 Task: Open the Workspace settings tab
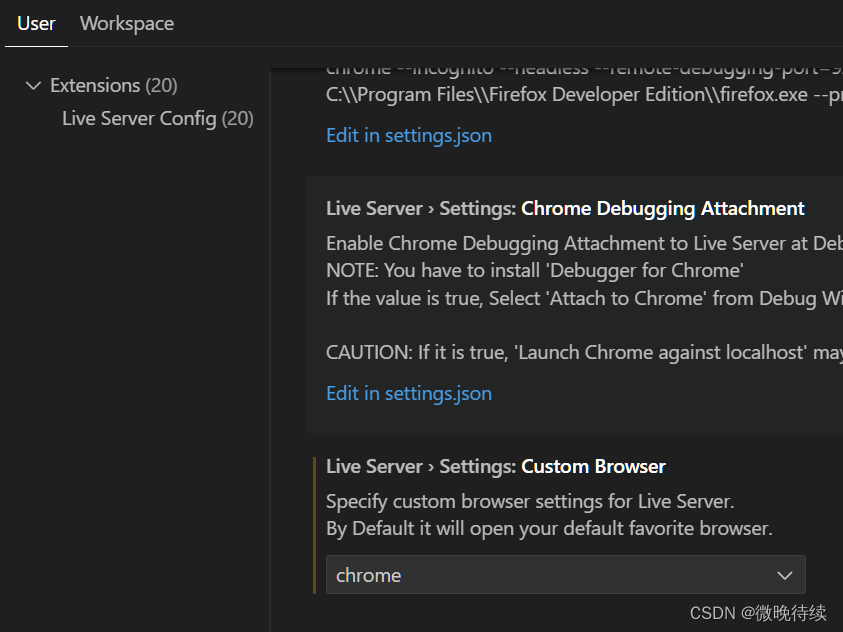tap(126, 23)
